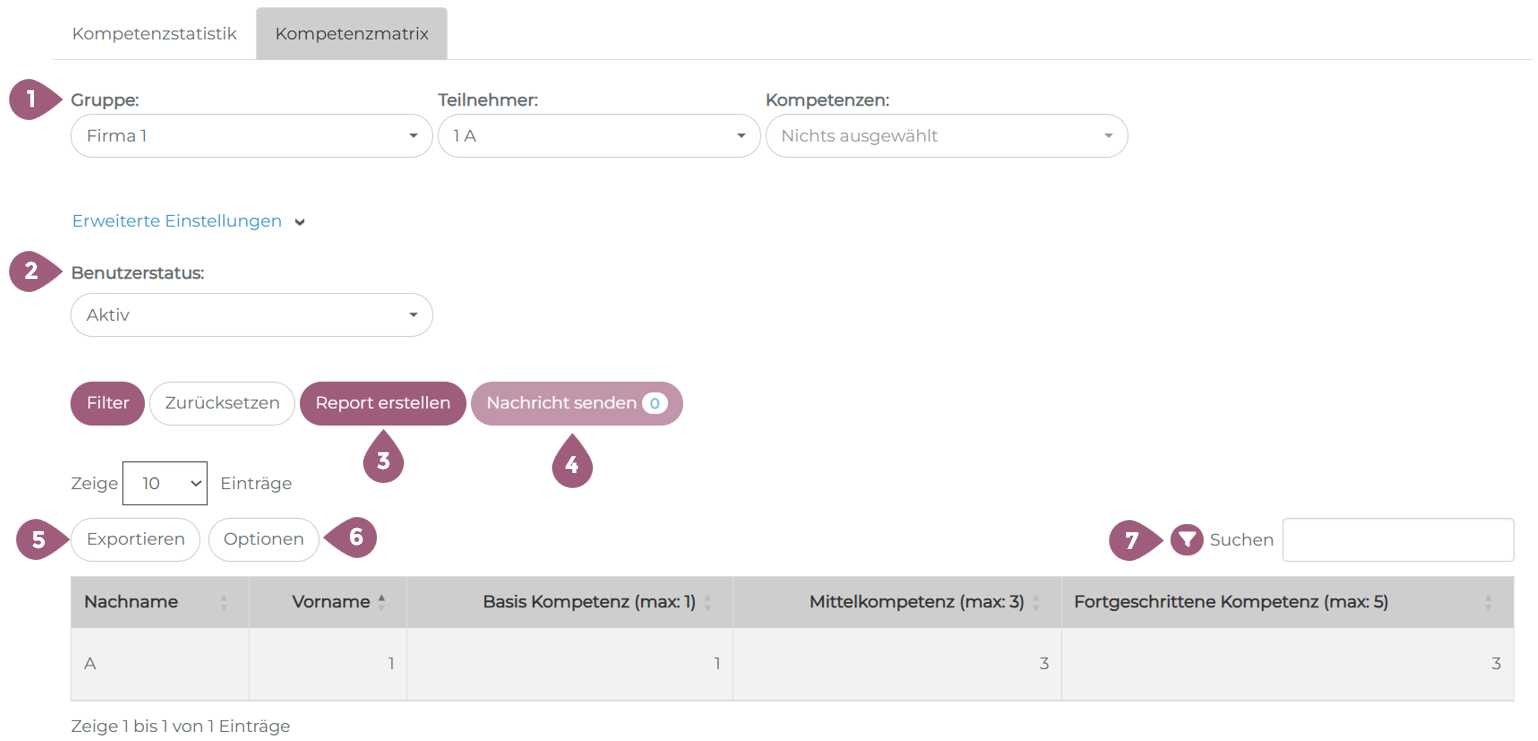Click the filter funnel icon beside Suchen

tap(1186, 540)
